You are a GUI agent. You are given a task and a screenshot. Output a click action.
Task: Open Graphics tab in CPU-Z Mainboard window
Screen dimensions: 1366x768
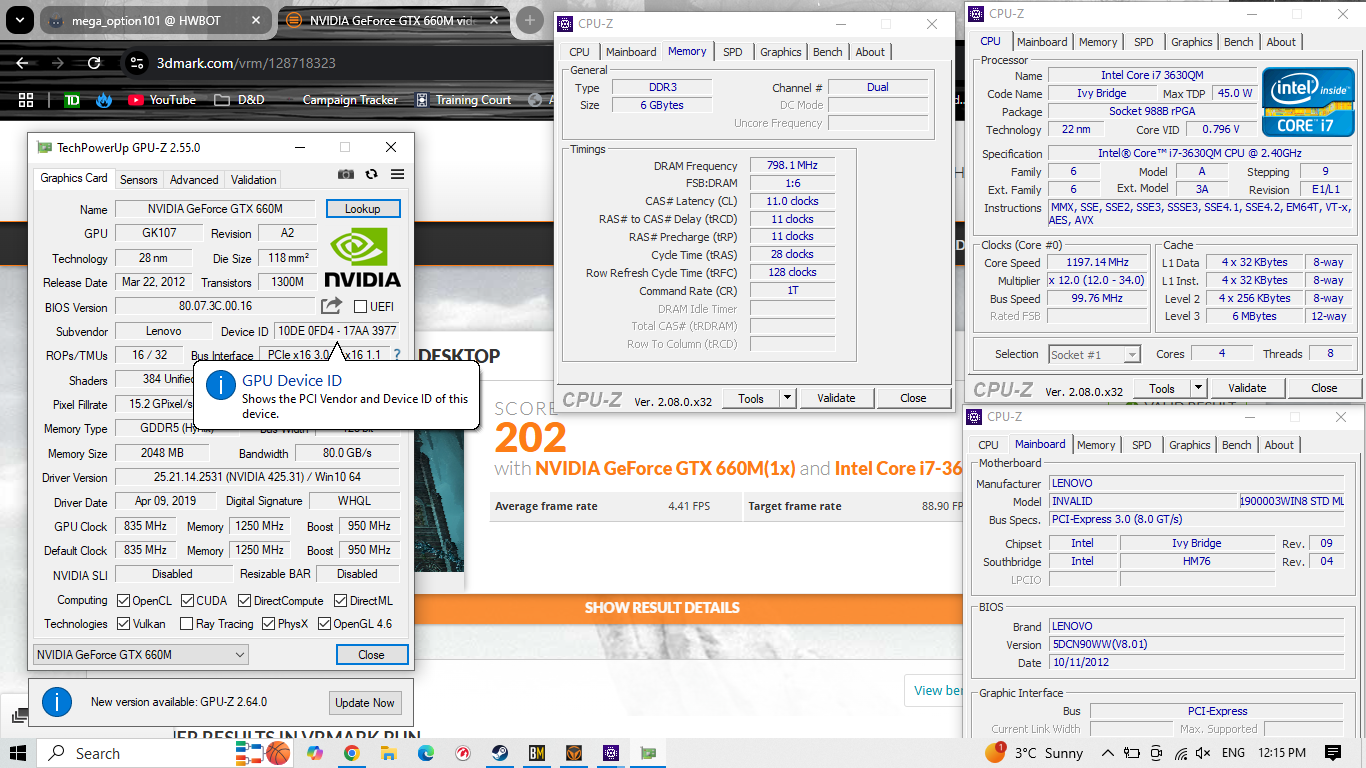point(1190,445)
